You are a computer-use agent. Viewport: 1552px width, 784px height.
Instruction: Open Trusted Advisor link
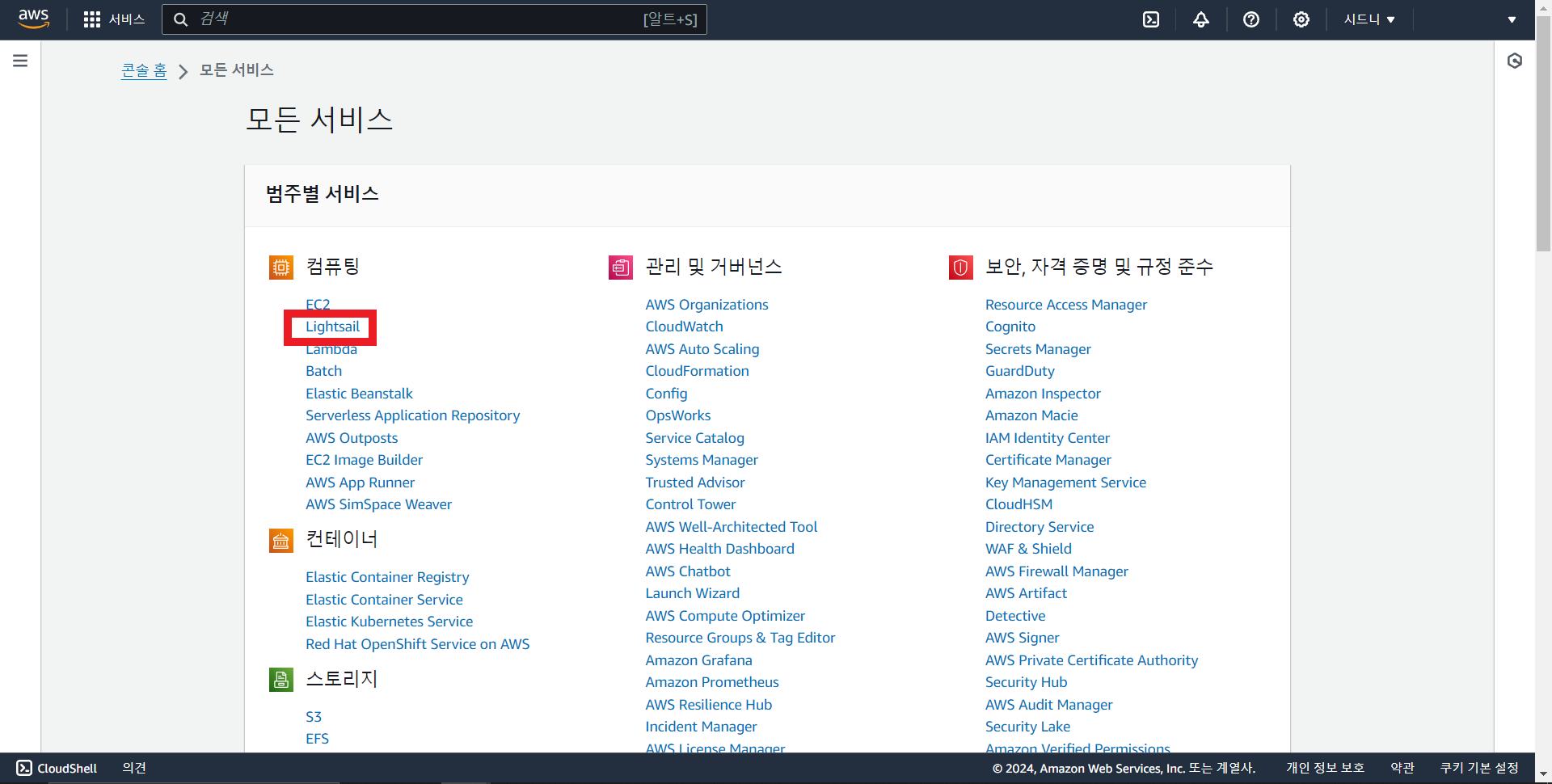(694, 483)
